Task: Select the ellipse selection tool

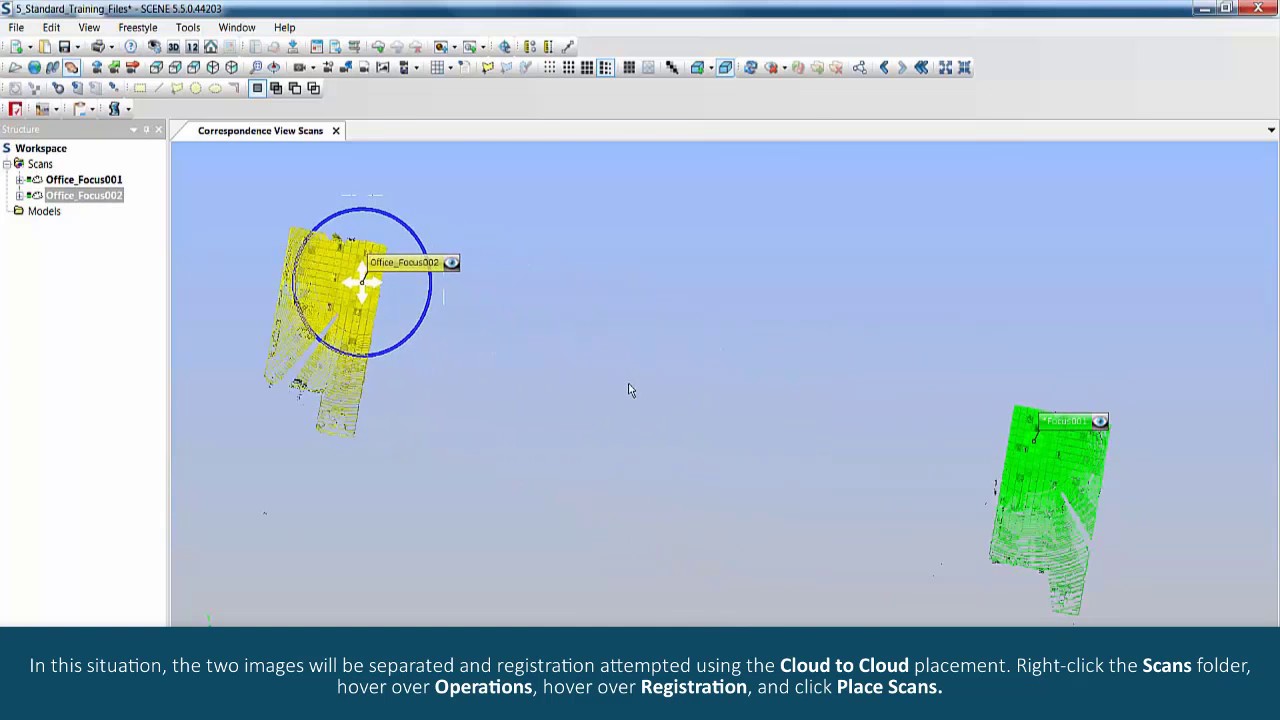Action: click(215, 88)
